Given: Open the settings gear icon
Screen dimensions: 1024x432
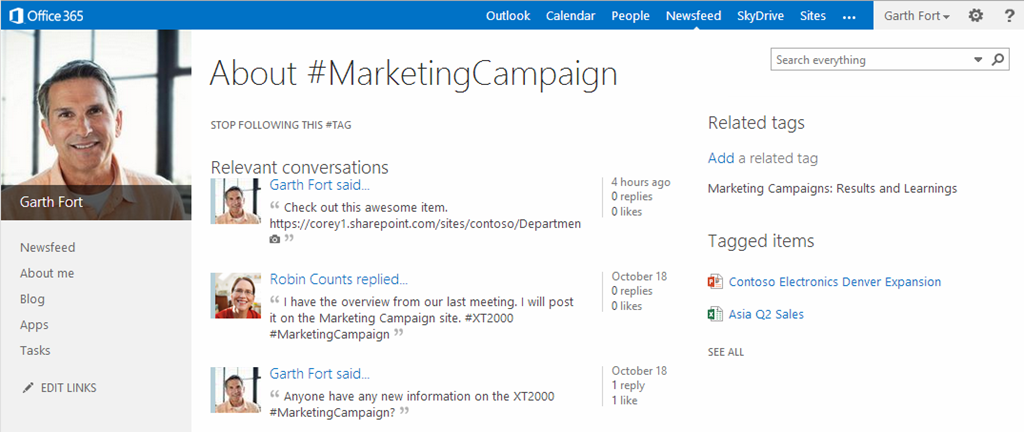Looking at the screenshot, I should pyautogui.click(x=975, y=16).
